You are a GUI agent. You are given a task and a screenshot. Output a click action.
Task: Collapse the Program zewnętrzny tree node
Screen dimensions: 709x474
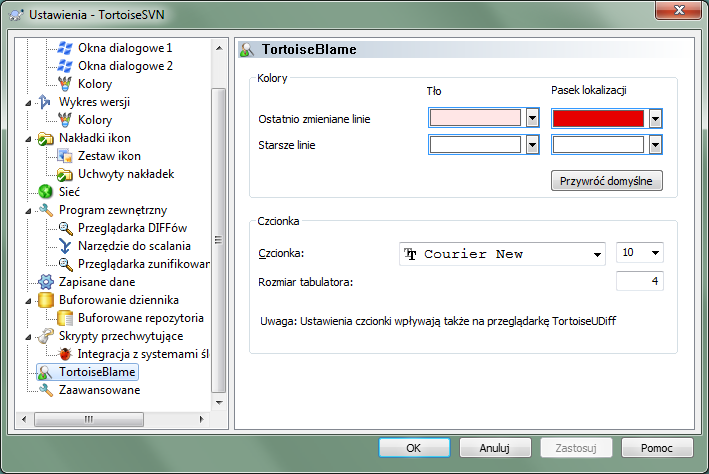click(28, 211)
